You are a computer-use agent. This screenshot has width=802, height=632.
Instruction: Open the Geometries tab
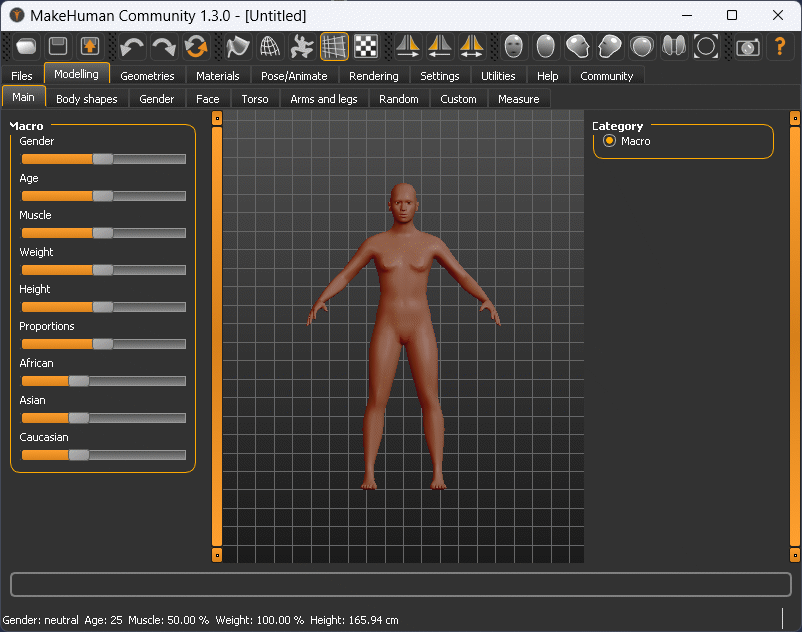147,76
